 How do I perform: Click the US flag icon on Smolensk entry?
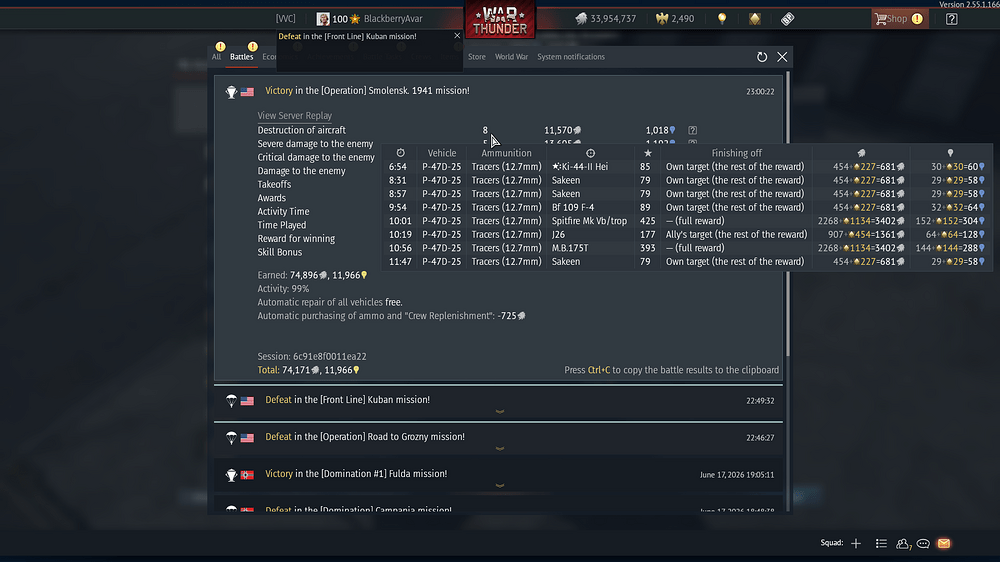point(247,92)
